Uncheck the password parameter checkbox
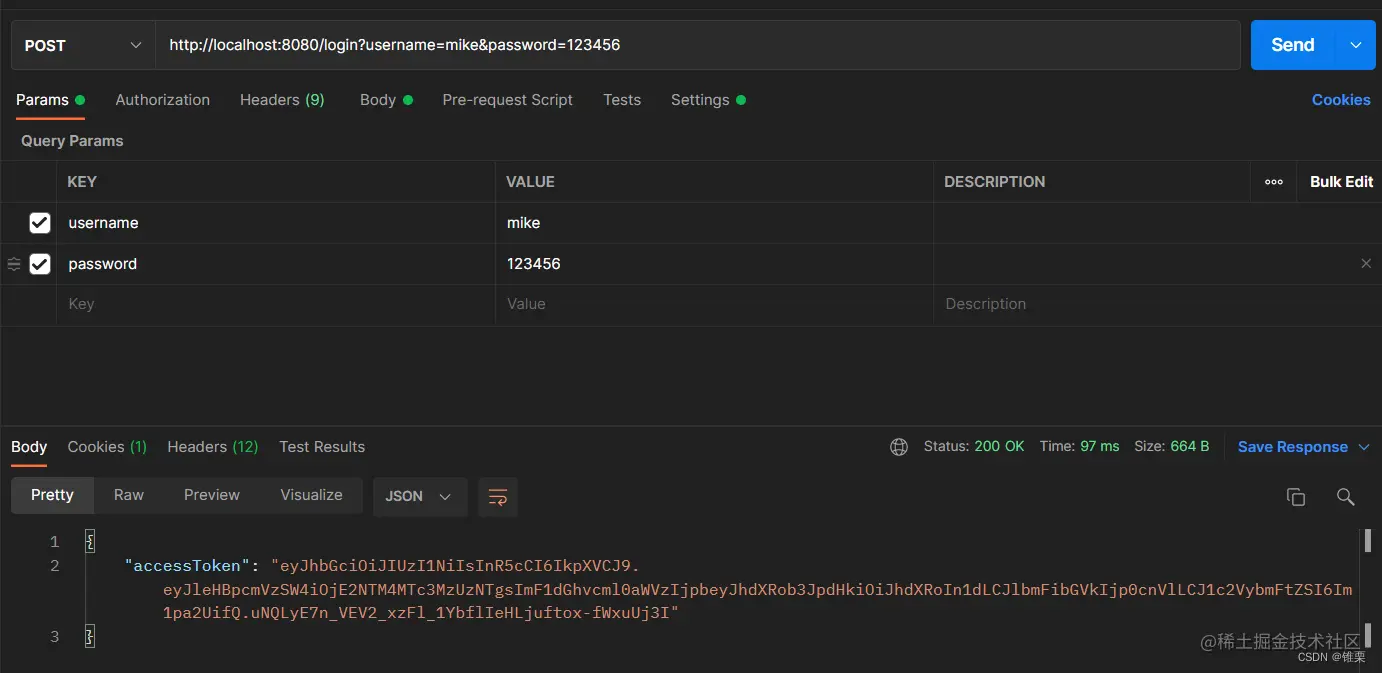 (40, 264)
